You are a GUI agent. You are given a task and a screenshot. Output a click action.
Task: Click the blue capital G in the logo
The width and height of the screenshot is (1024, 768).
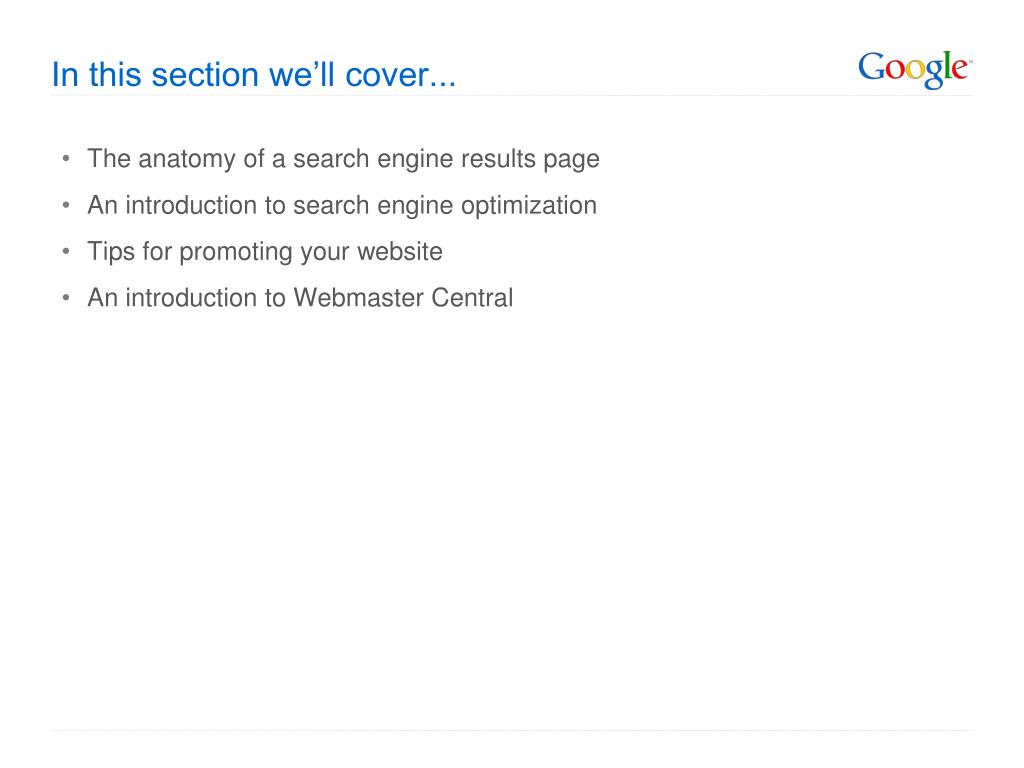(871, 67)
